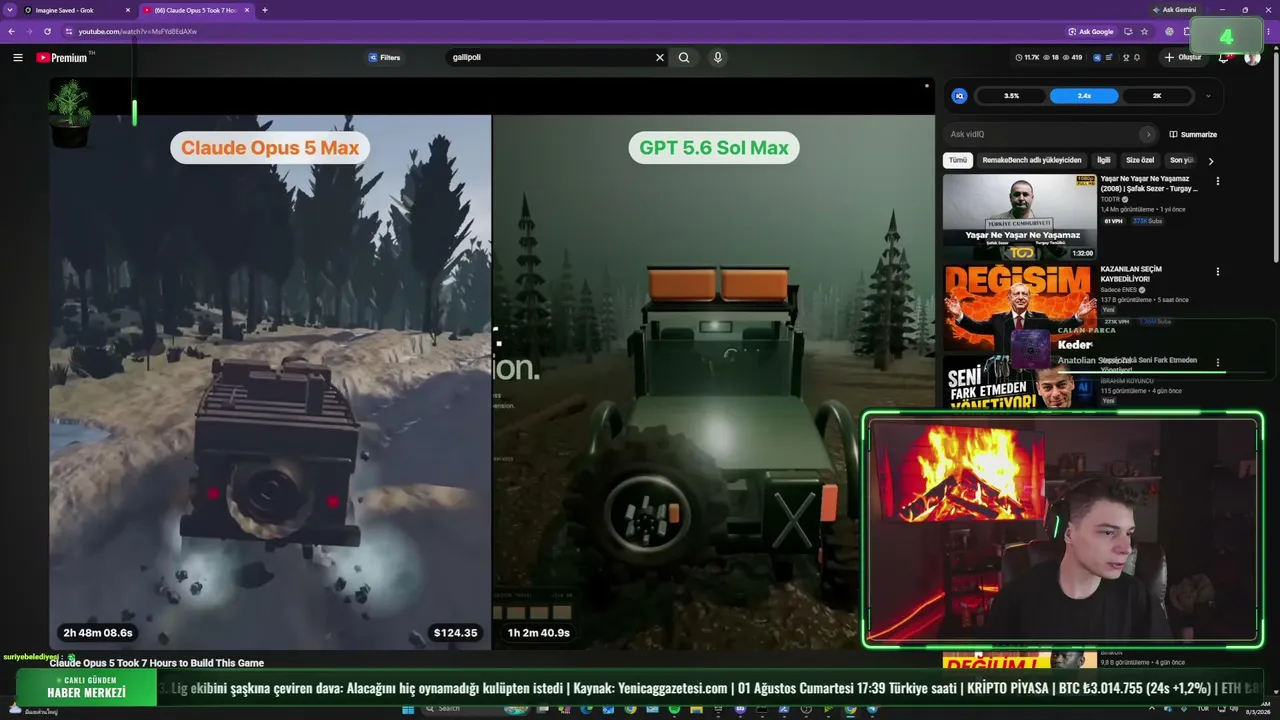Reload the current browser page
Image resolution: width=1280 pixels, height=720 pixels.
47,31
